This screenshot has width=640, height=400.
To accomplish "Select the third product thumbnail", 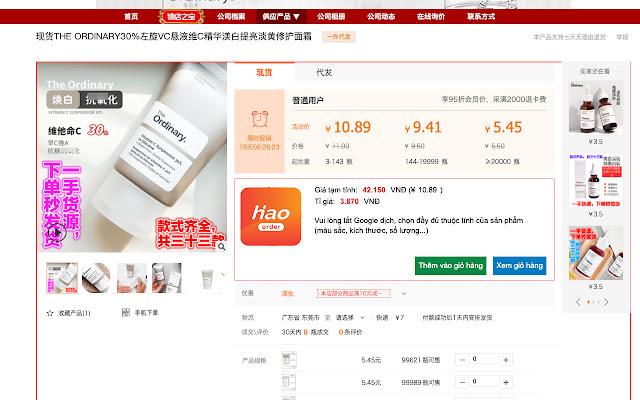I will click(x=131, y=278).
